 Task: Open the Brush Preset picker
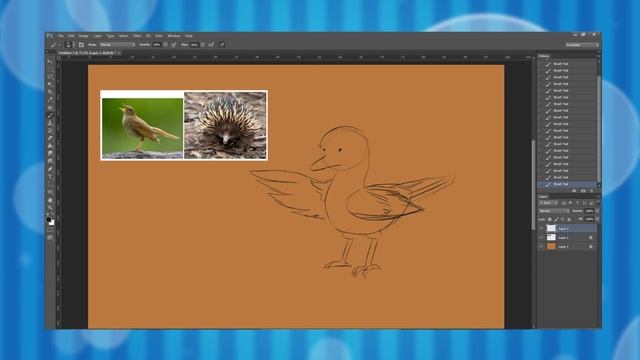[69, 44]
